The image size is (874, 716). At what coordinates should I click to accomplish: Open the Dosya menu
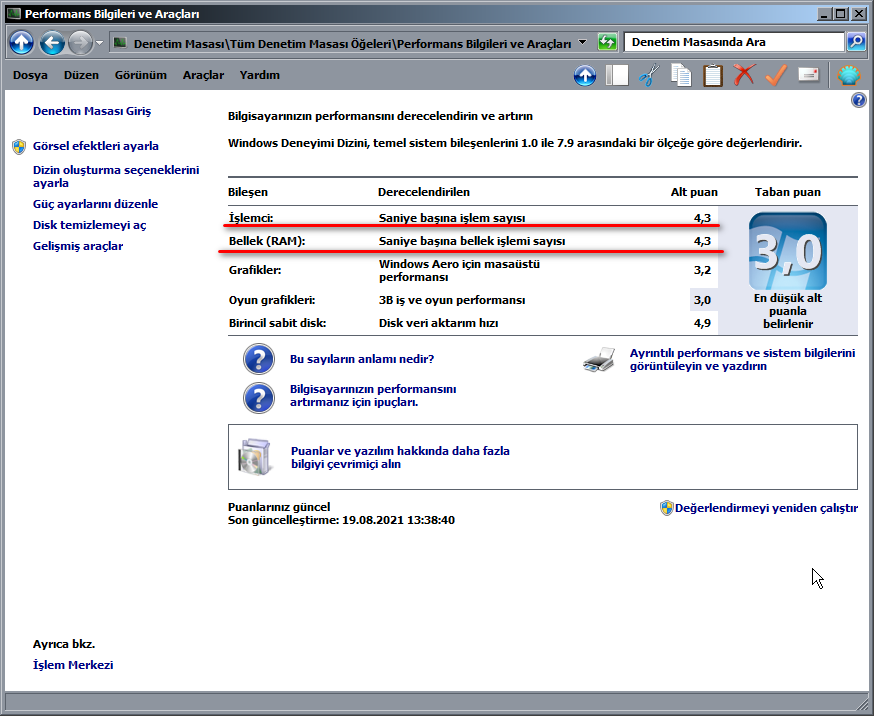[30, 75]
